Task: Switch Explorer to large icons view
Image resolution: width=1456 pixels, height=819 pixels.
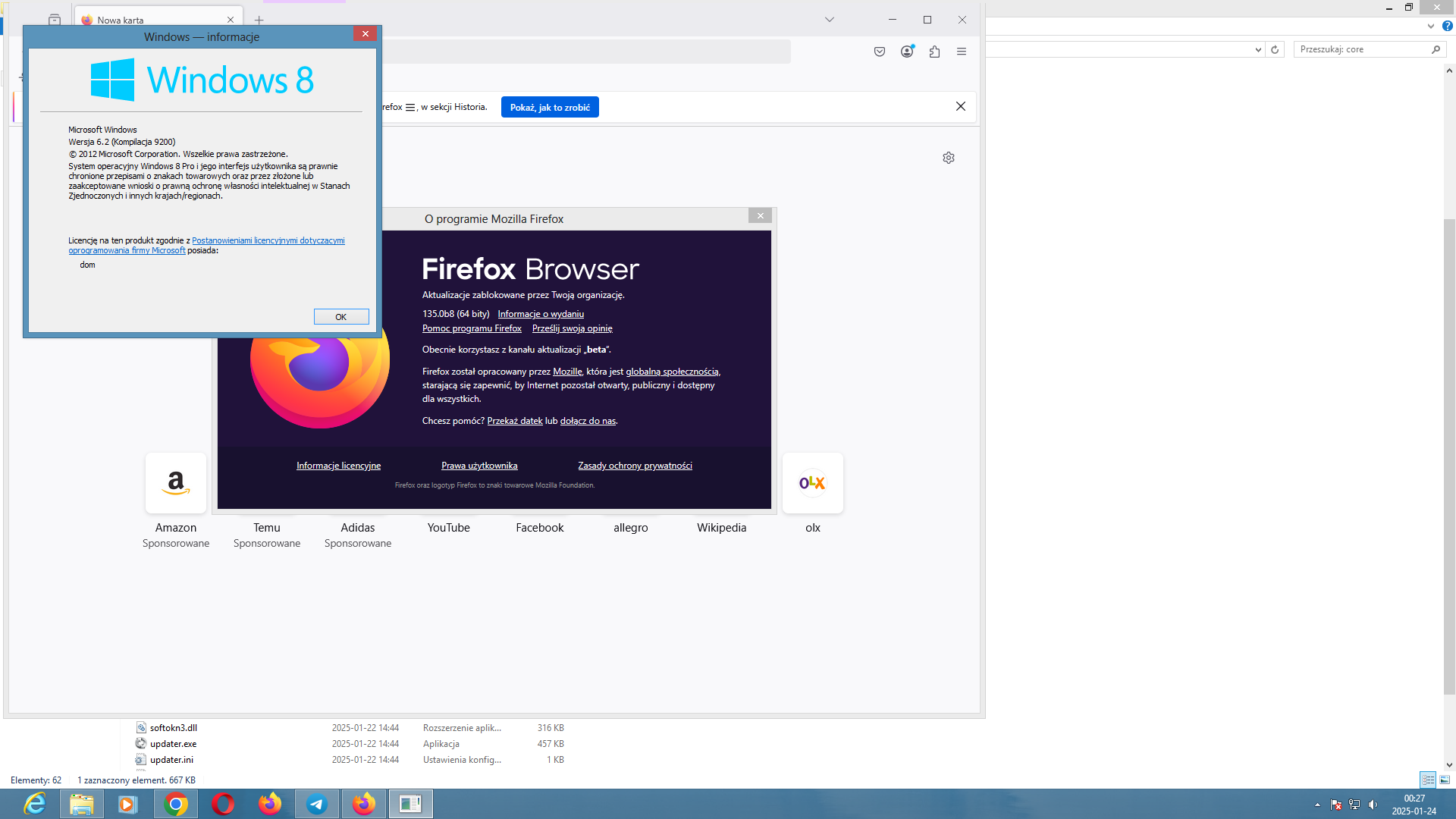Action: (x=1445, y=780)
